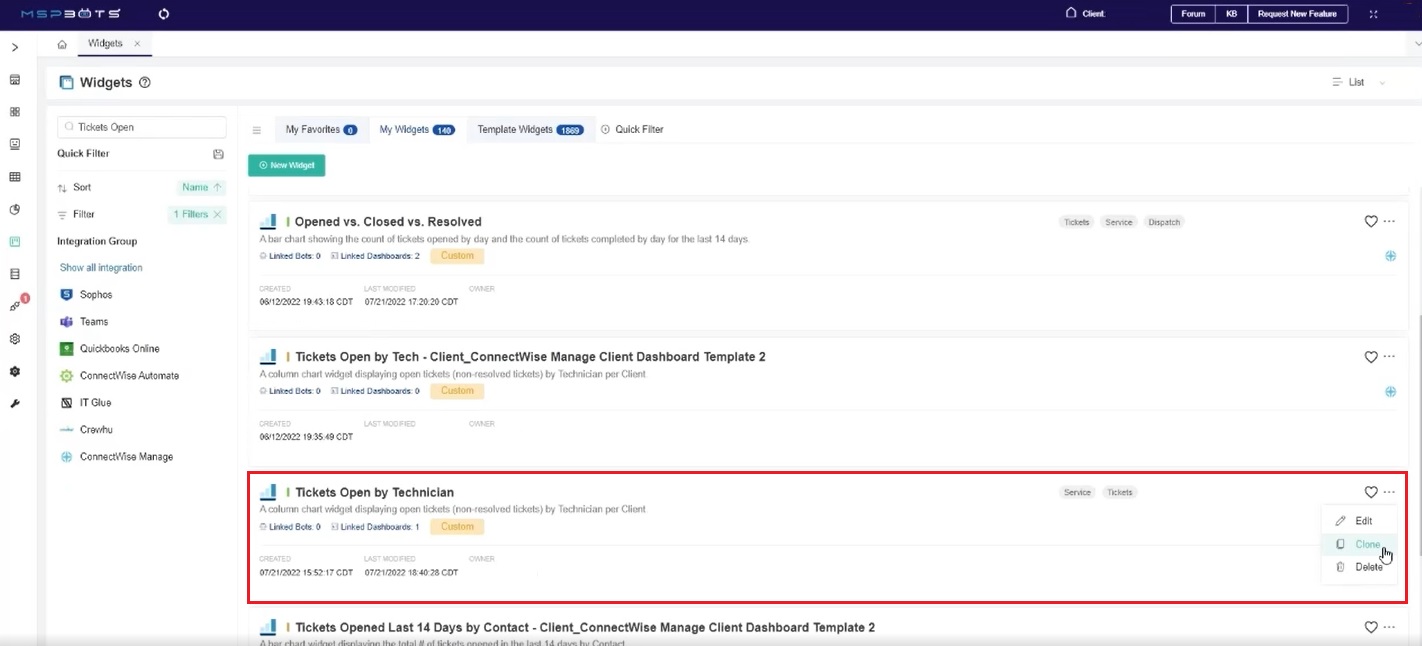Favorite the Tickets Open by Technician widget
1422x646 pixels.
[x=1370, y=491]
